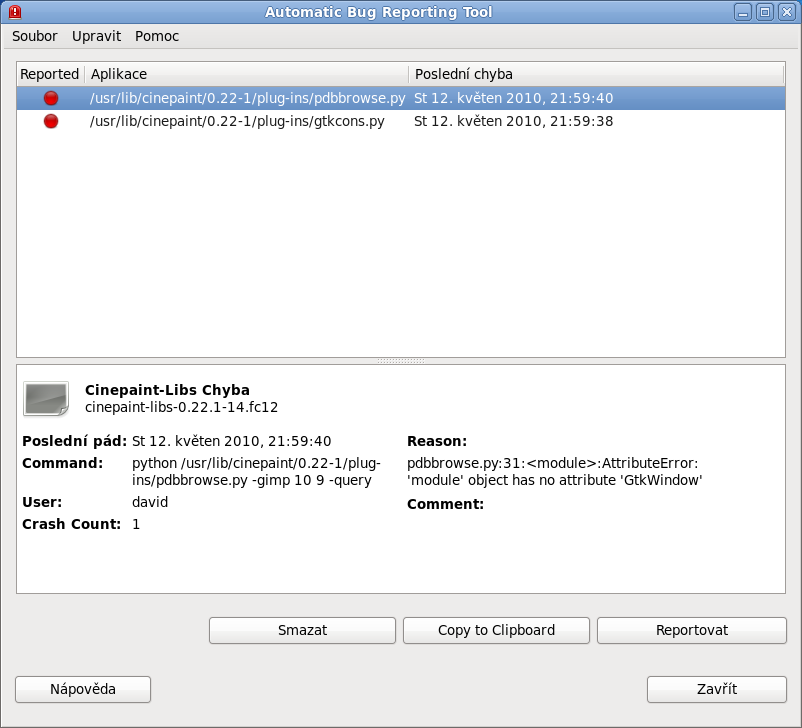Viewport: 802px width, 728px height.
Task: Maximize the Automatic Bug Reporting Tool window
Action: pyautogui.click(x=765, y=12)
